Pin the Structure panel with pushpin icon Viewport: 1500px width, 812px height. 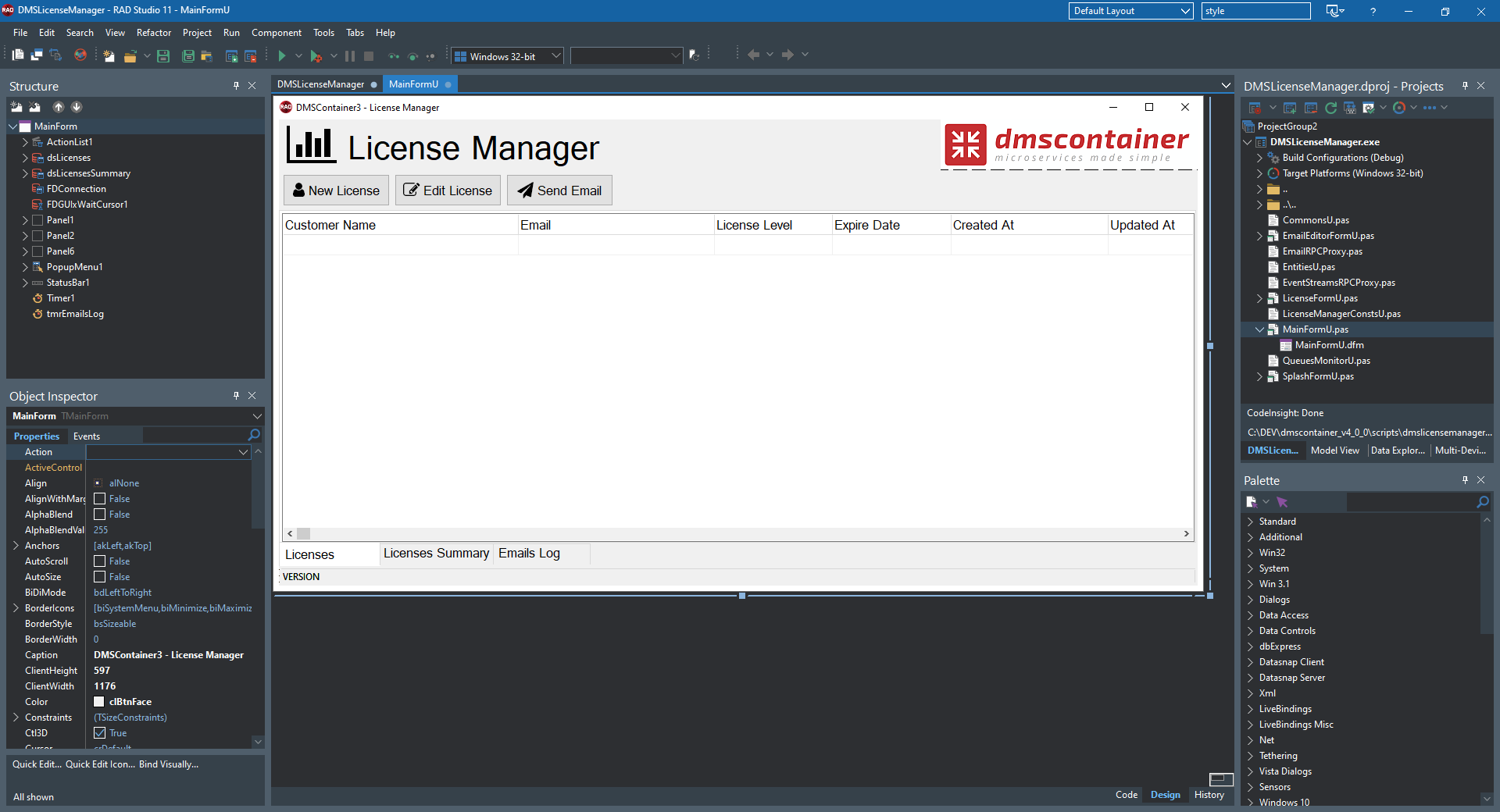tap(236, 86)
